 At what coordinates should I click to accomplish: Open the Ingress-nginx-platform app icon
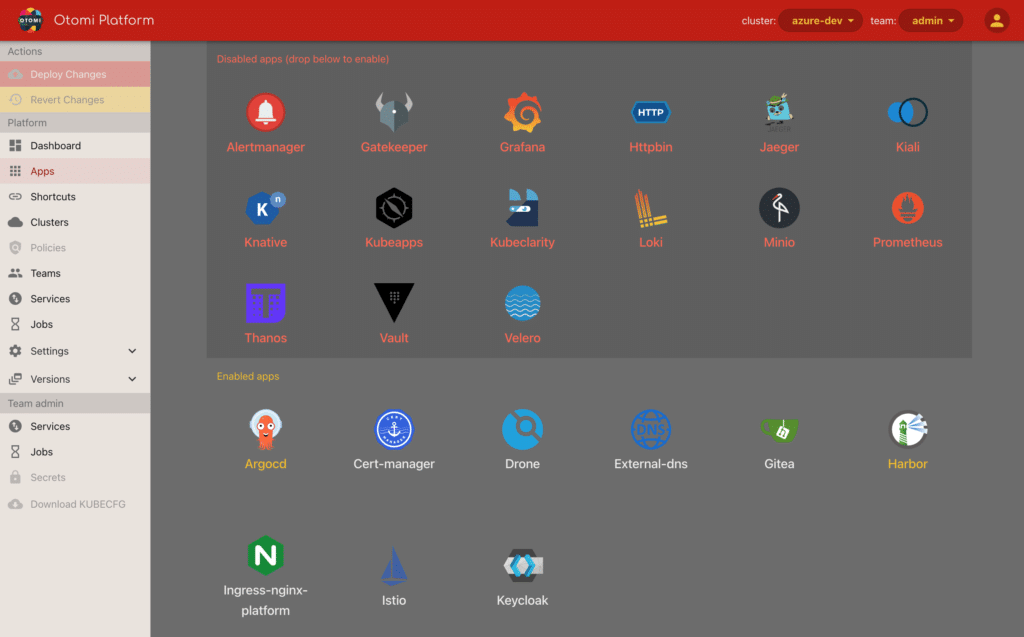coord(265,555)
